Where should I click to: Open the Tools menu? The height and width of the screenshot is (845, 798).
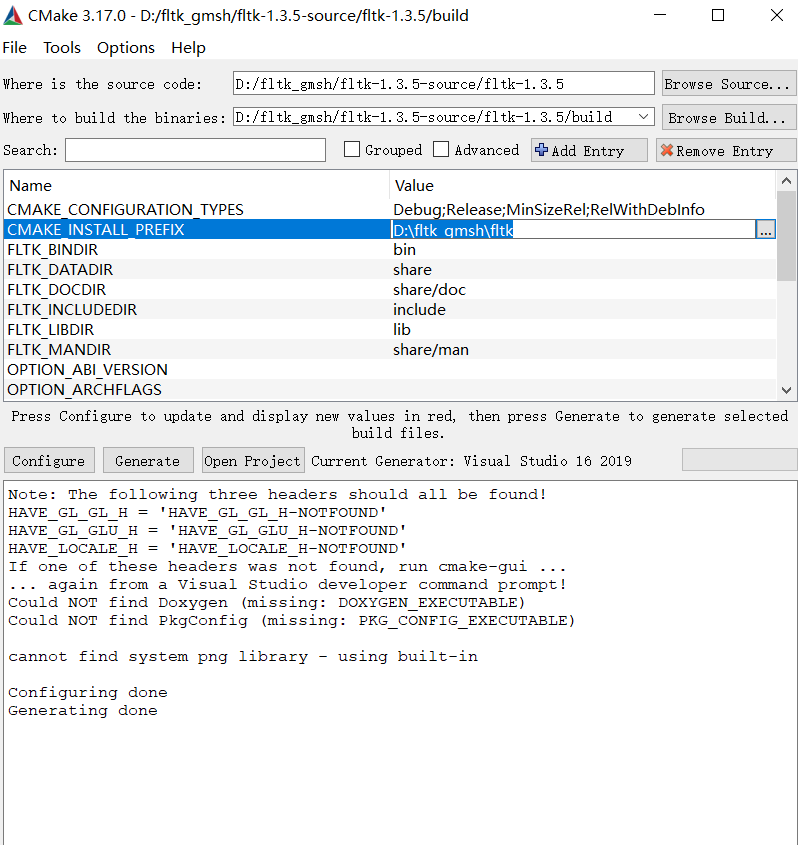point(62,47)
